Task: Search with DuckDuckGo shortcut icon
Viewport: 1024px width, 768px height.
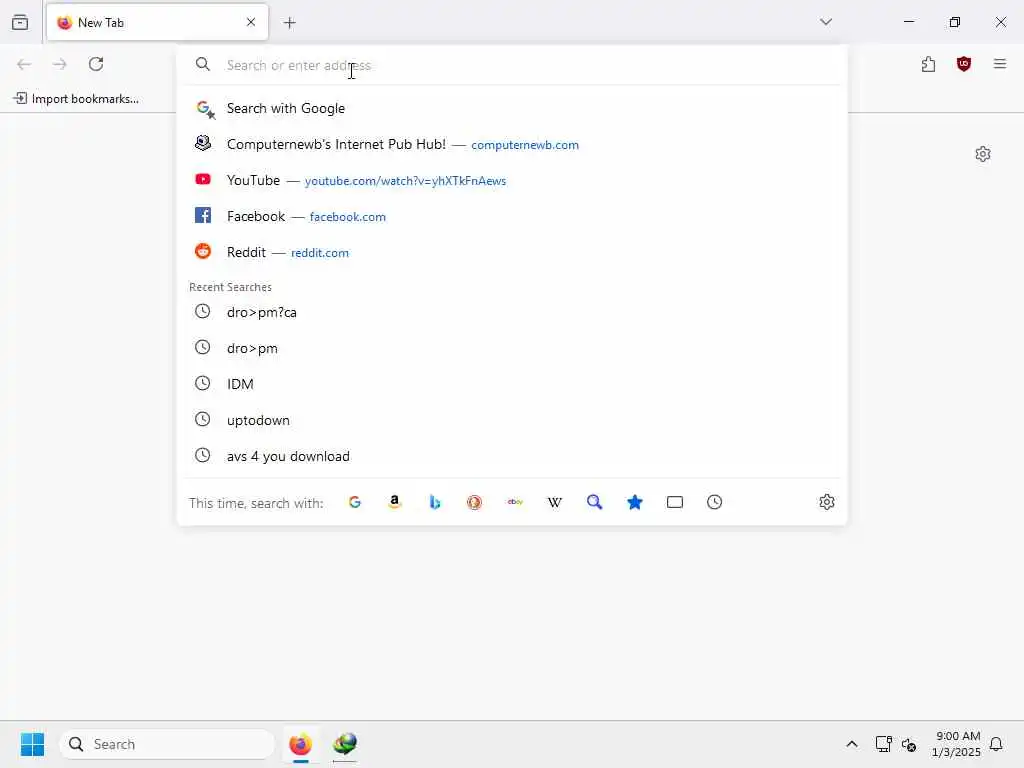Action: click(475, 502)
